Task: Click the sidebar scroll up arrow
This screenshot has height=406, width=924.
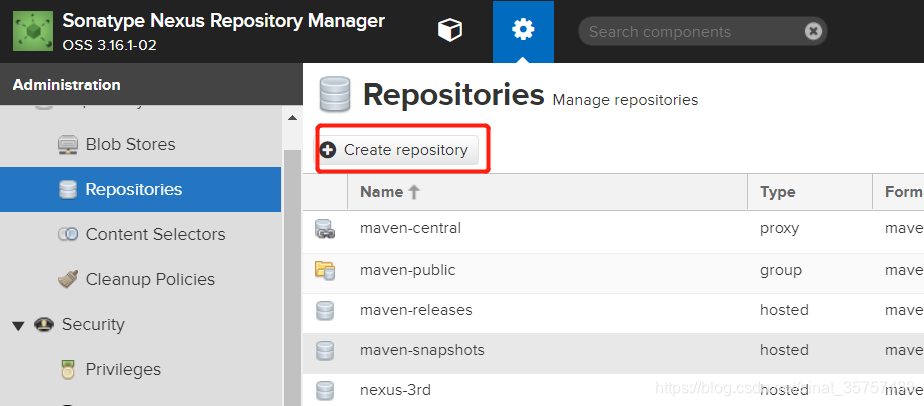Action: [292, 117]
